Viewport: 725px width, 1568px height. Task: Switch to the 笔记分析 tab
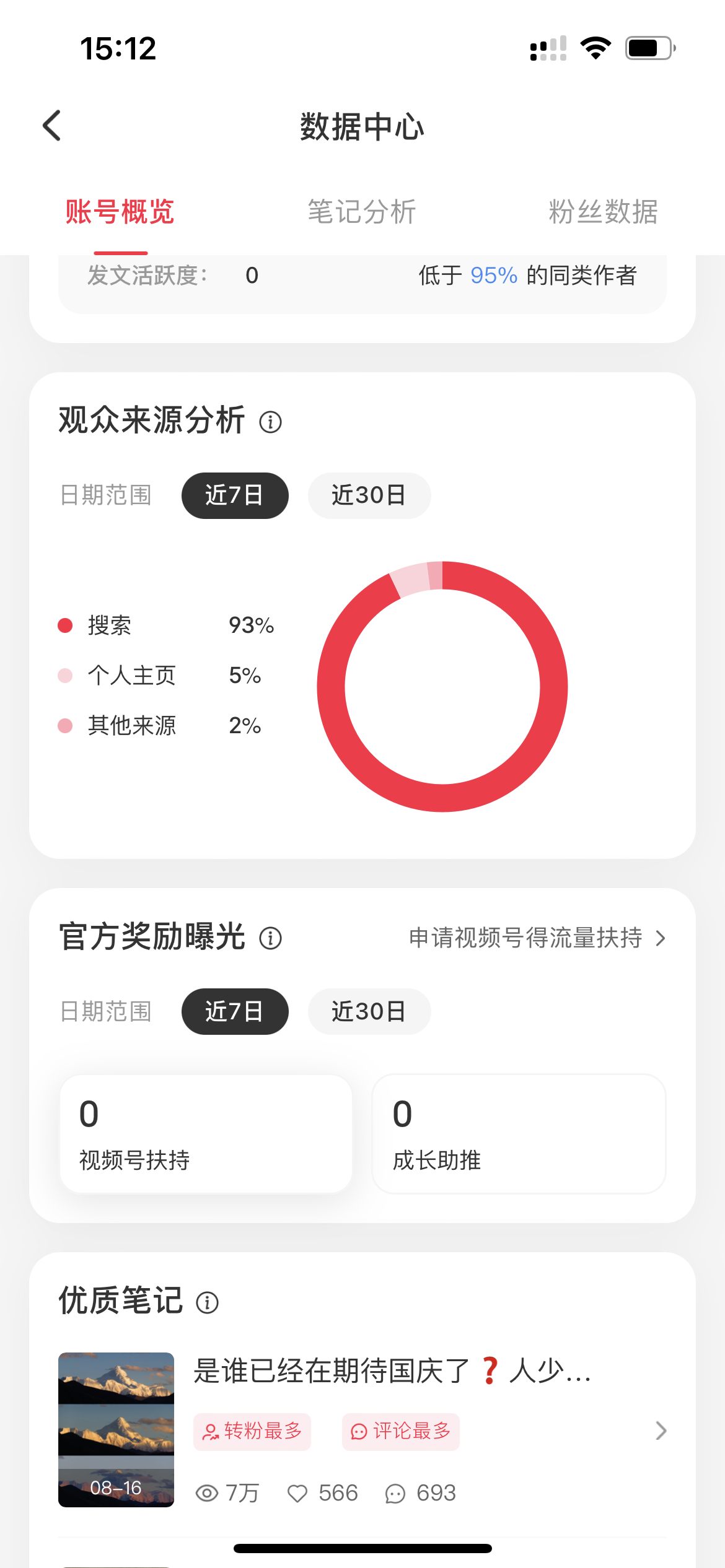[362, 212]
